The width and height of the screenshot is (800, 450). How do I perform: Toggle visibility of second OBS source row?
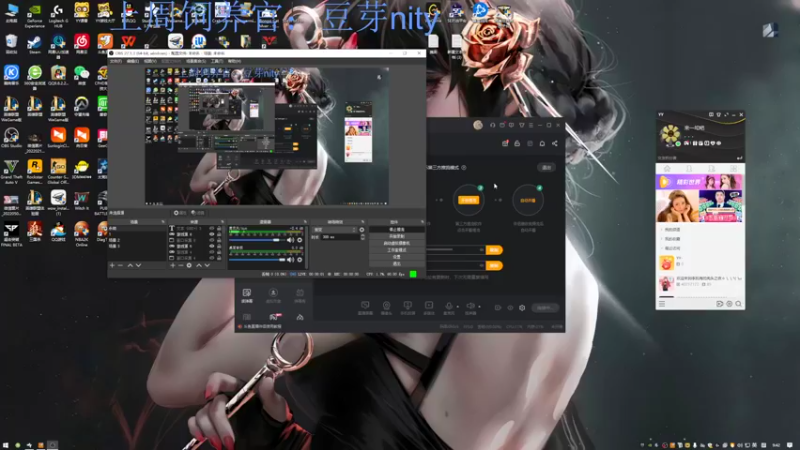[x=212, y=234]
